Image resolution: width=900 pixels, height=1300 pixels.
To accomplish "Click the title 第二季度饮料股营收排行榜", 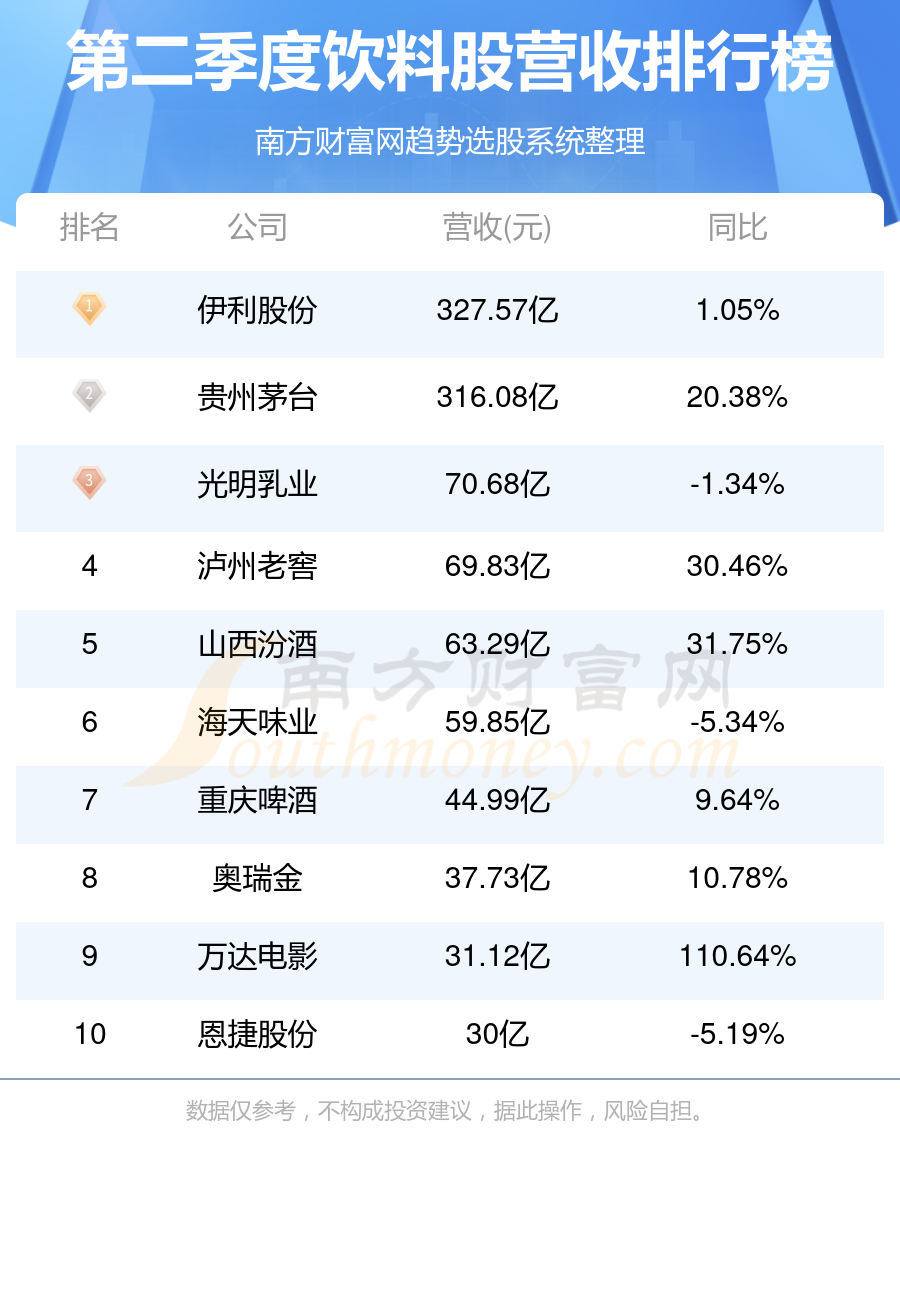I will tap(450, 62).
